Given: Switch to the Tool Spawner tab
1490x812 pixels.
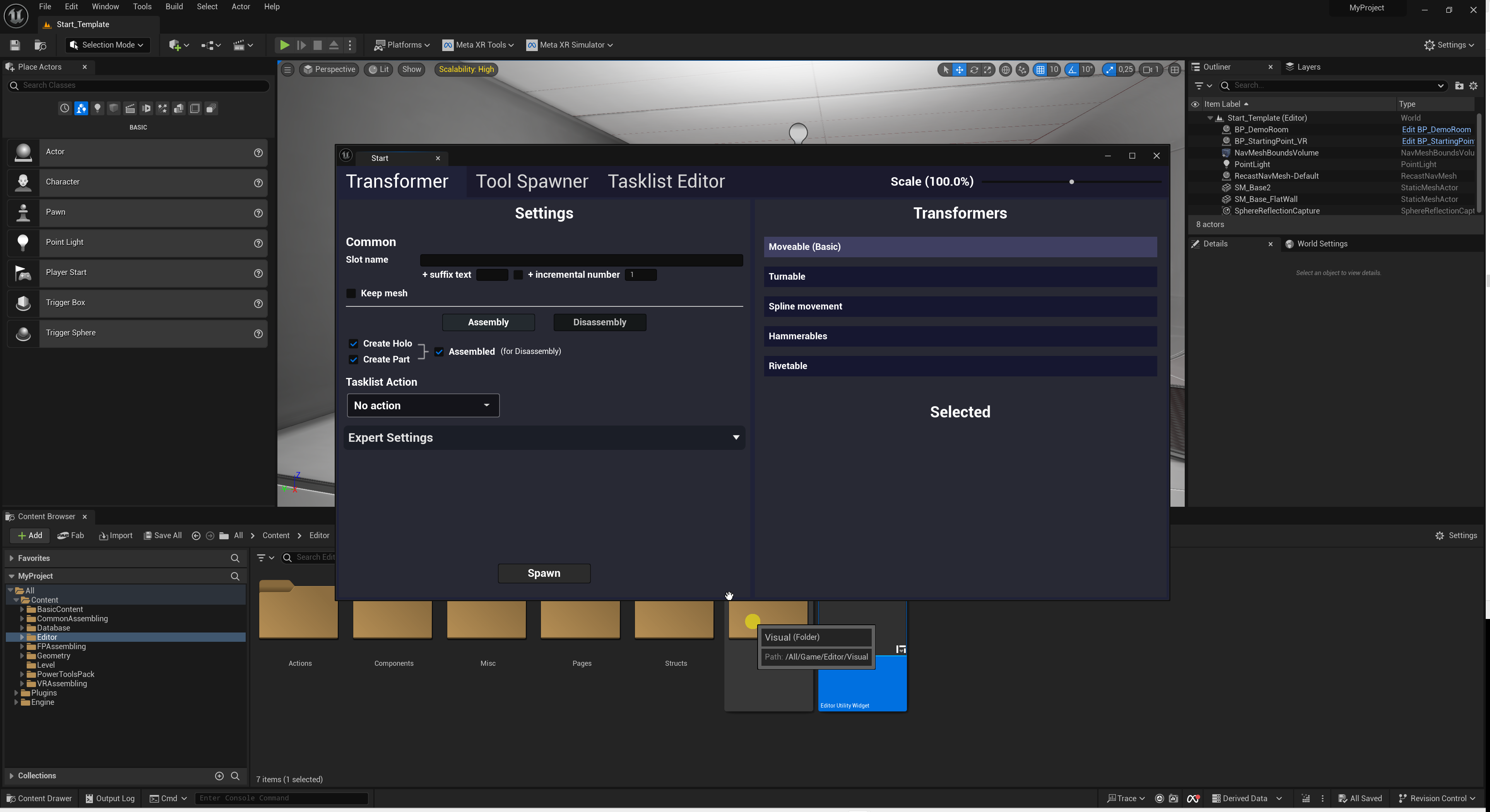Looking at the screenshot, I should click(x=532, y=181).
